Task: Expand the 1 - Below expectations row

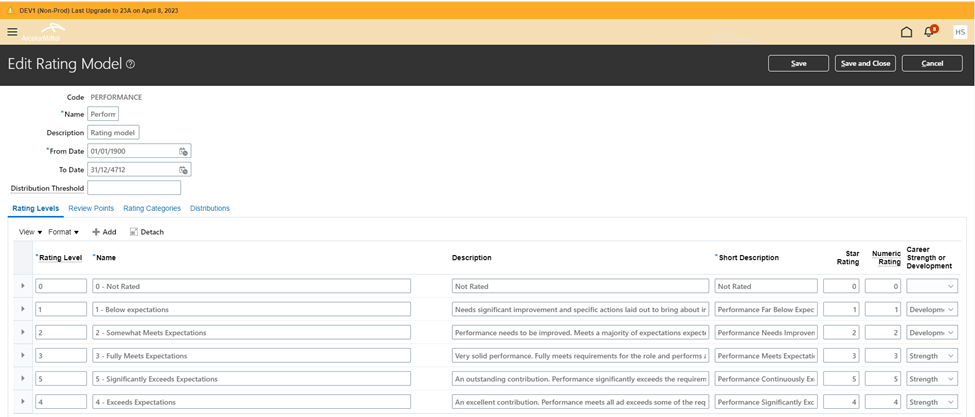Action: pos(23,309)
